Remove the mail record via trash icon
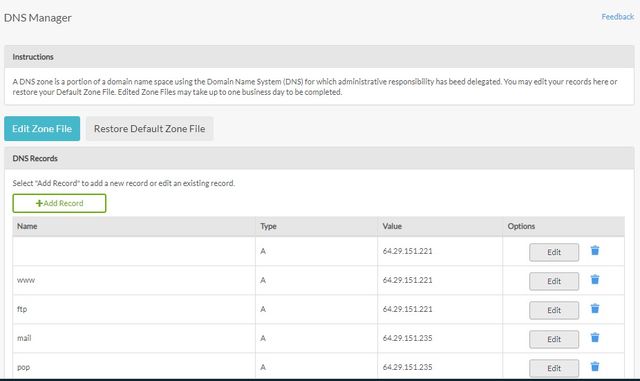The width and height of the screenshot is (640, 381). (x=595, y=337)
